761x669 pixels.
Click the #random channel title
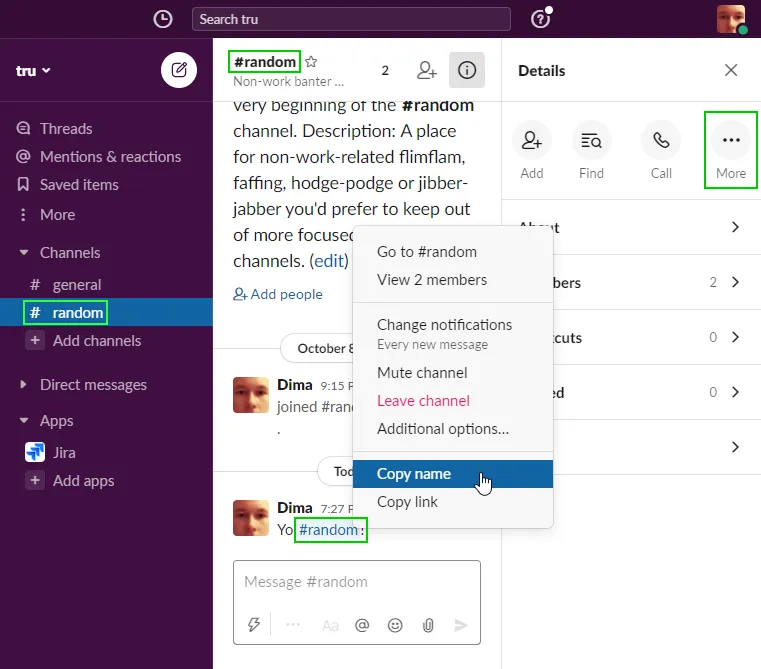[265, 62]
